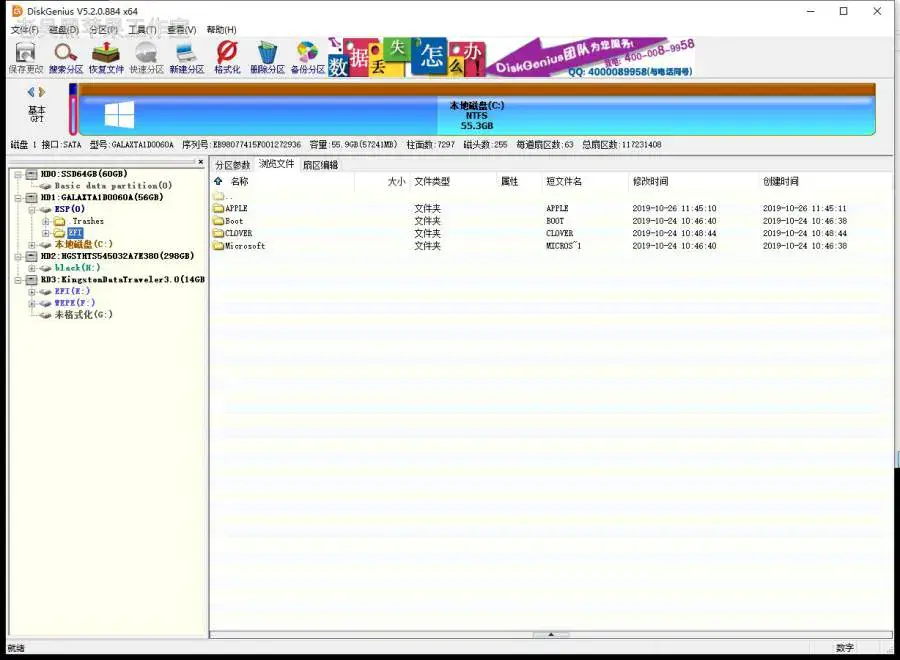Go to next disk with right arrow
This screenshot has height=660, width=900.
pos(41,92)
